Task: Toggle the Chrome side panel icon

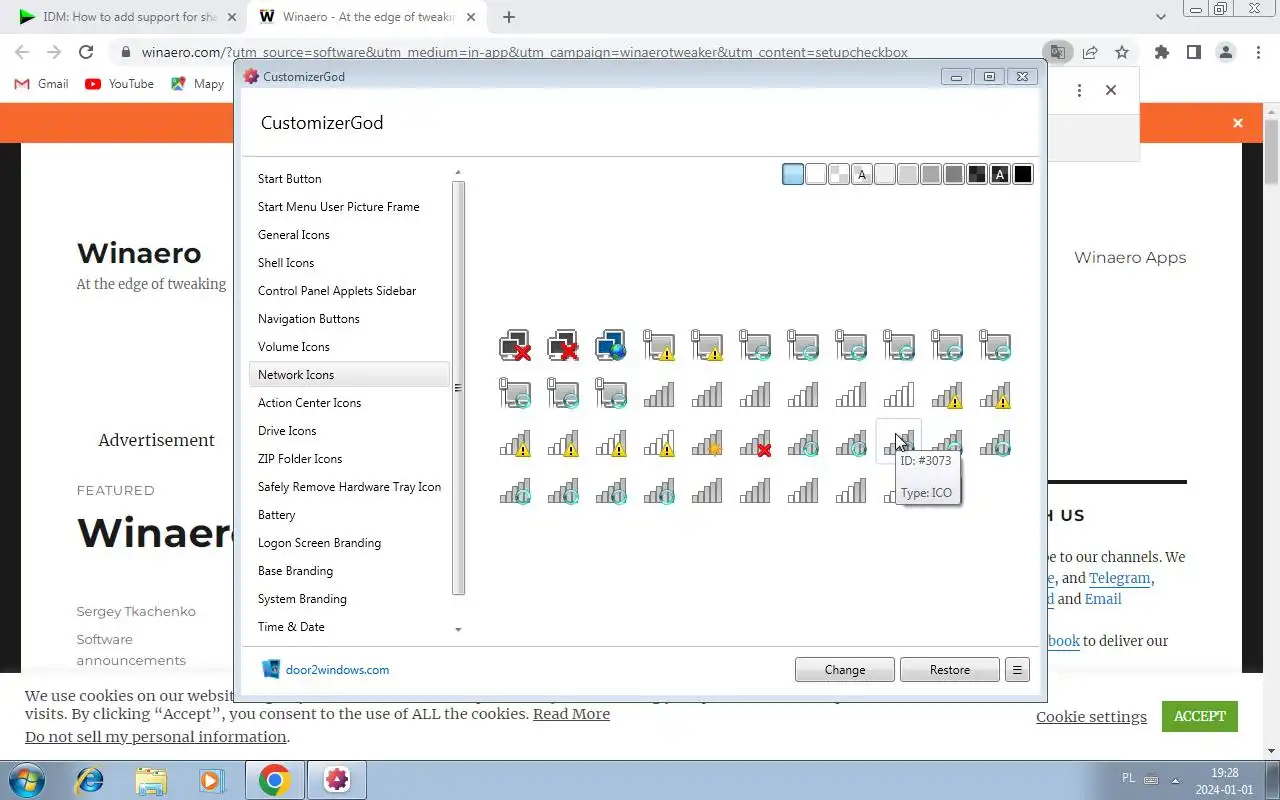Action: click(1193, 52)
